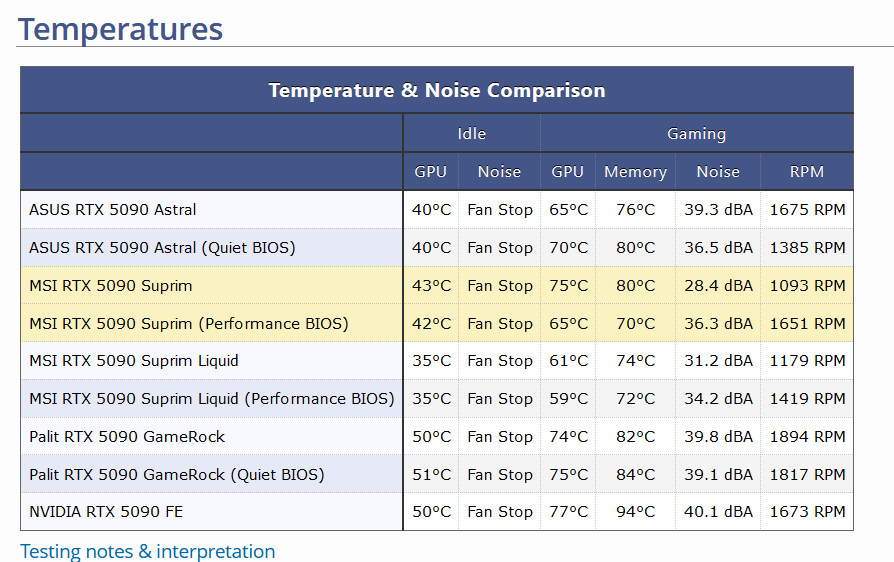Viewport: 894px width, 562px height.
Task: Click MSI RTX 5090 Suprim Liquid (Performance BIOS) label
Action: point(212,399)
